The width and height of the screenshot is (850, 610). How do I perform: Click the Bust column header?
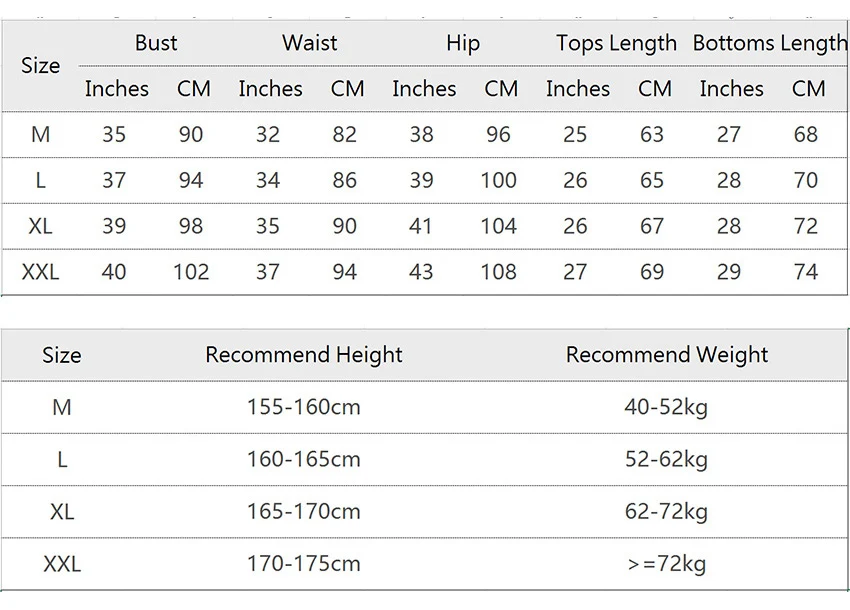[x=156, y=43]
